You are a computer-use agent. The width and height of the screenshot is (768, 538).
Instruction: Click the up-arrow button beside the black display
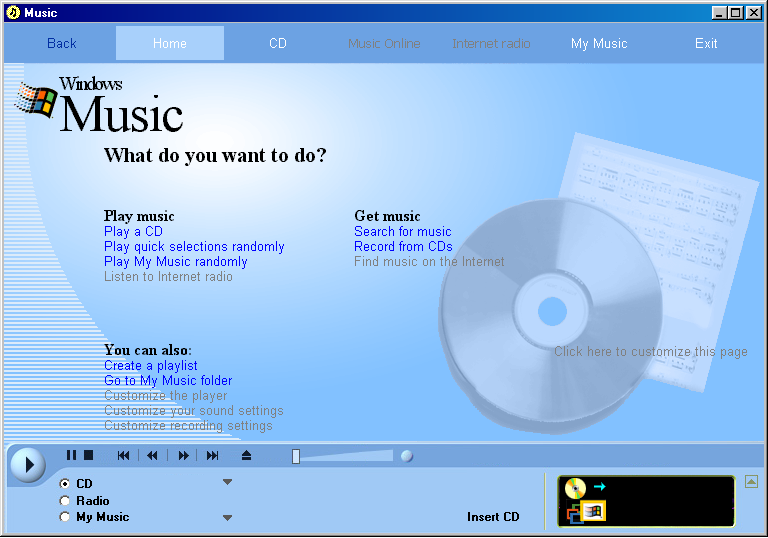(x=751, y=482)
